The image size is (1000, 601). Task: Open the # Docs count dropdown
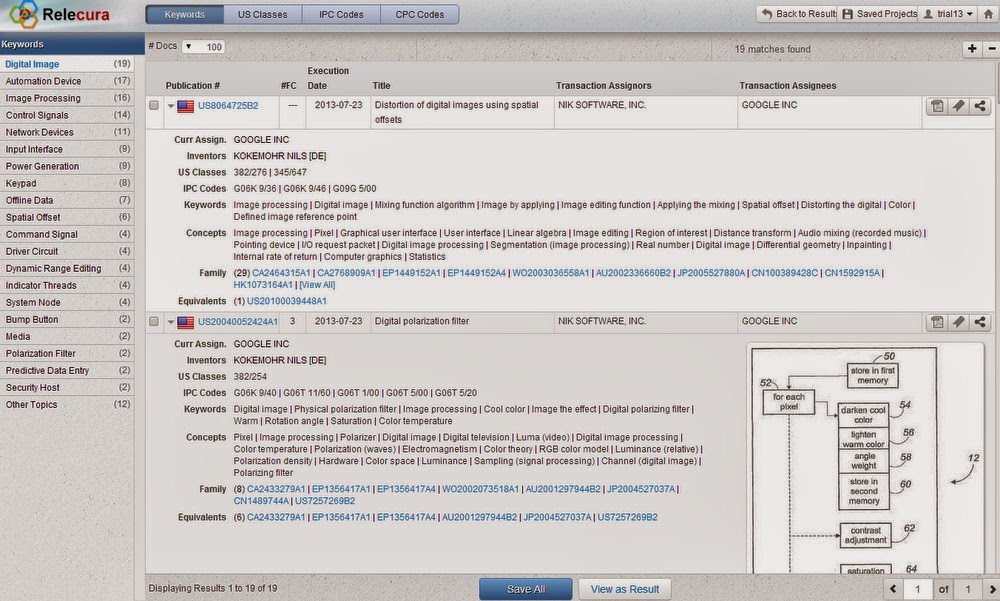tap(203, 47)
